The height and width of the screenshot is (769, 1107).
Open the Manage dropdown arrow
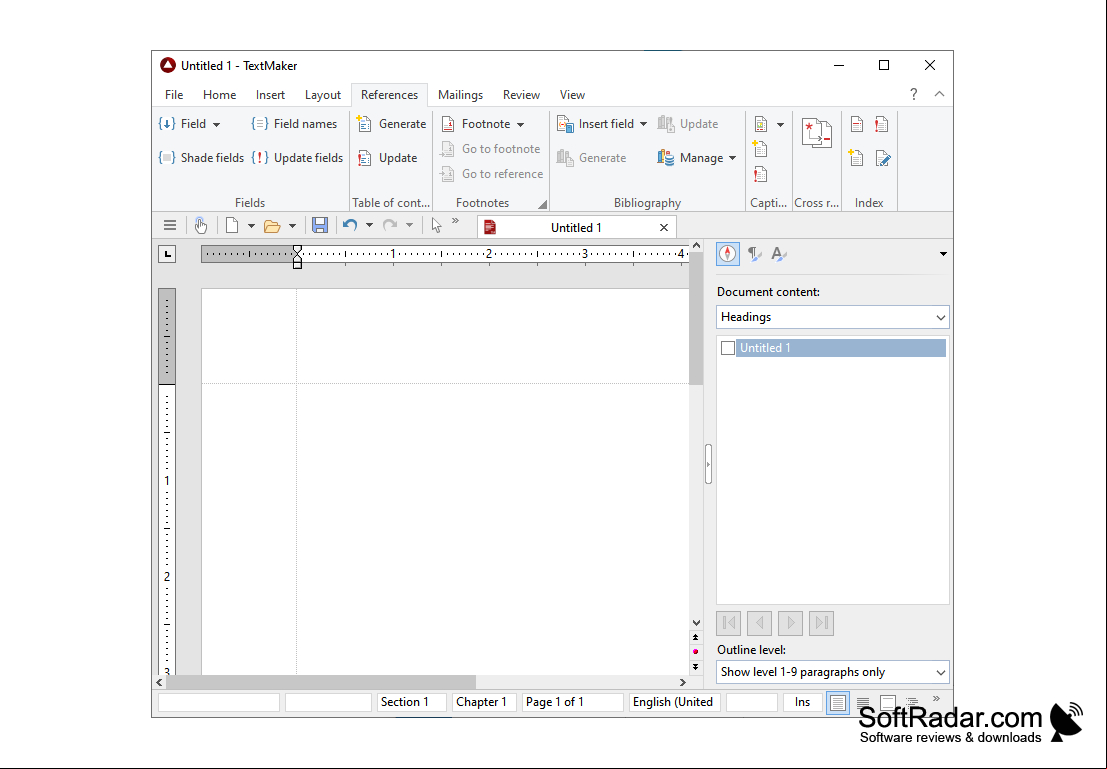732,158
